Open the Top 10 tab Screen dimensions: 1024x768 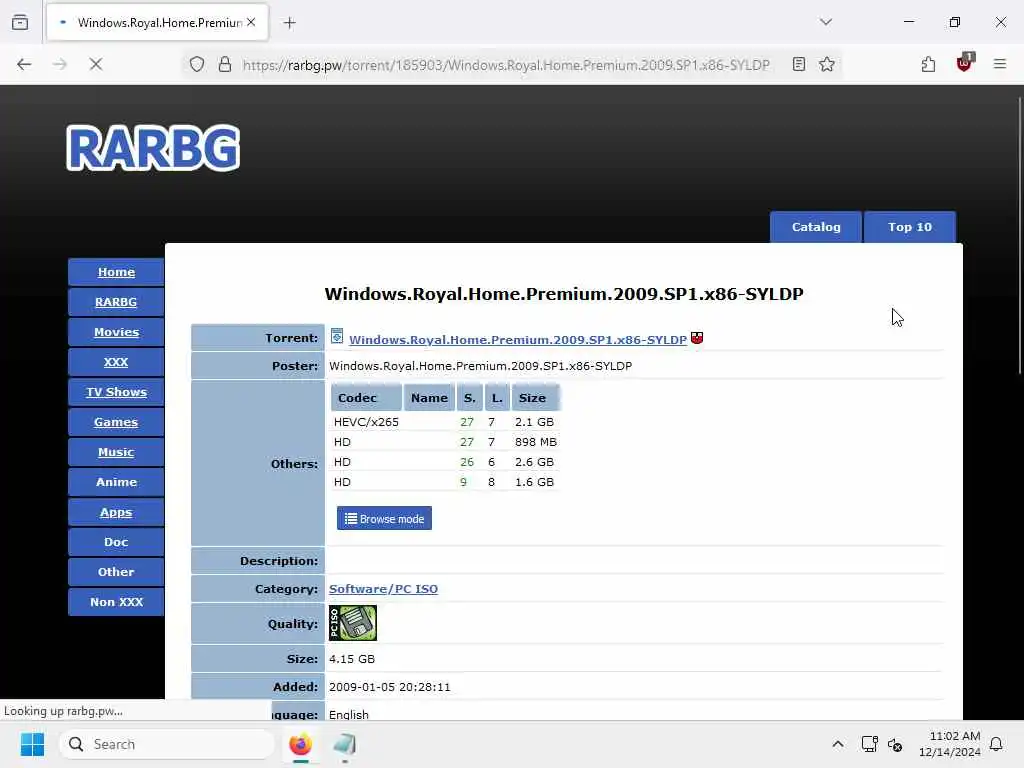coord(910,227)
